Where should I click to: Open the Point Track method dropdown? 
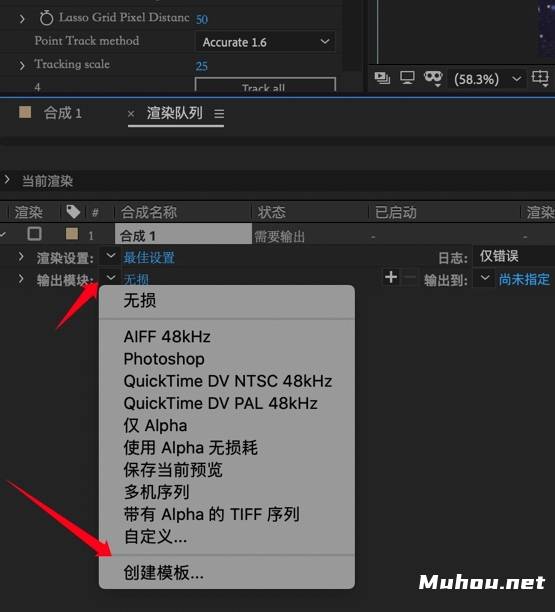pyautogui.click(x=265, y=42)
